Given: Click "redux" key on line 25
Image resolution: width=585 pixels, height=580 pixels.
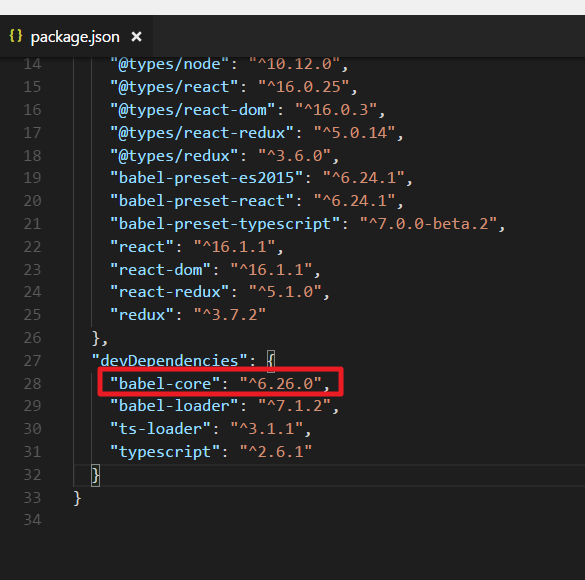Looking at the screenshot, I should [x=142, y=315].
